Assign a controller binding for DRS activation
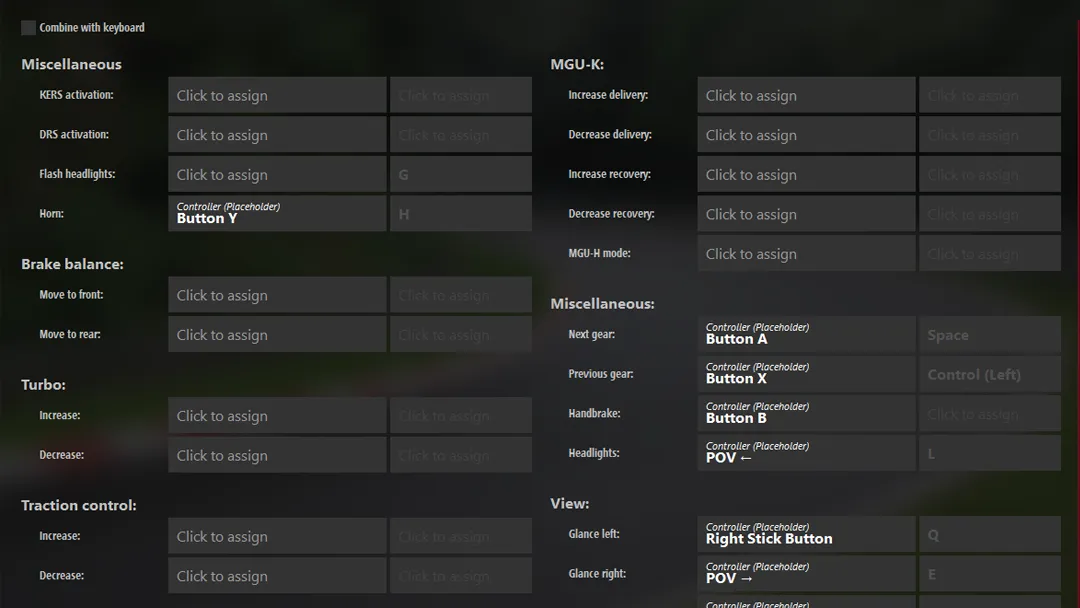 click(x=277, y=134)
